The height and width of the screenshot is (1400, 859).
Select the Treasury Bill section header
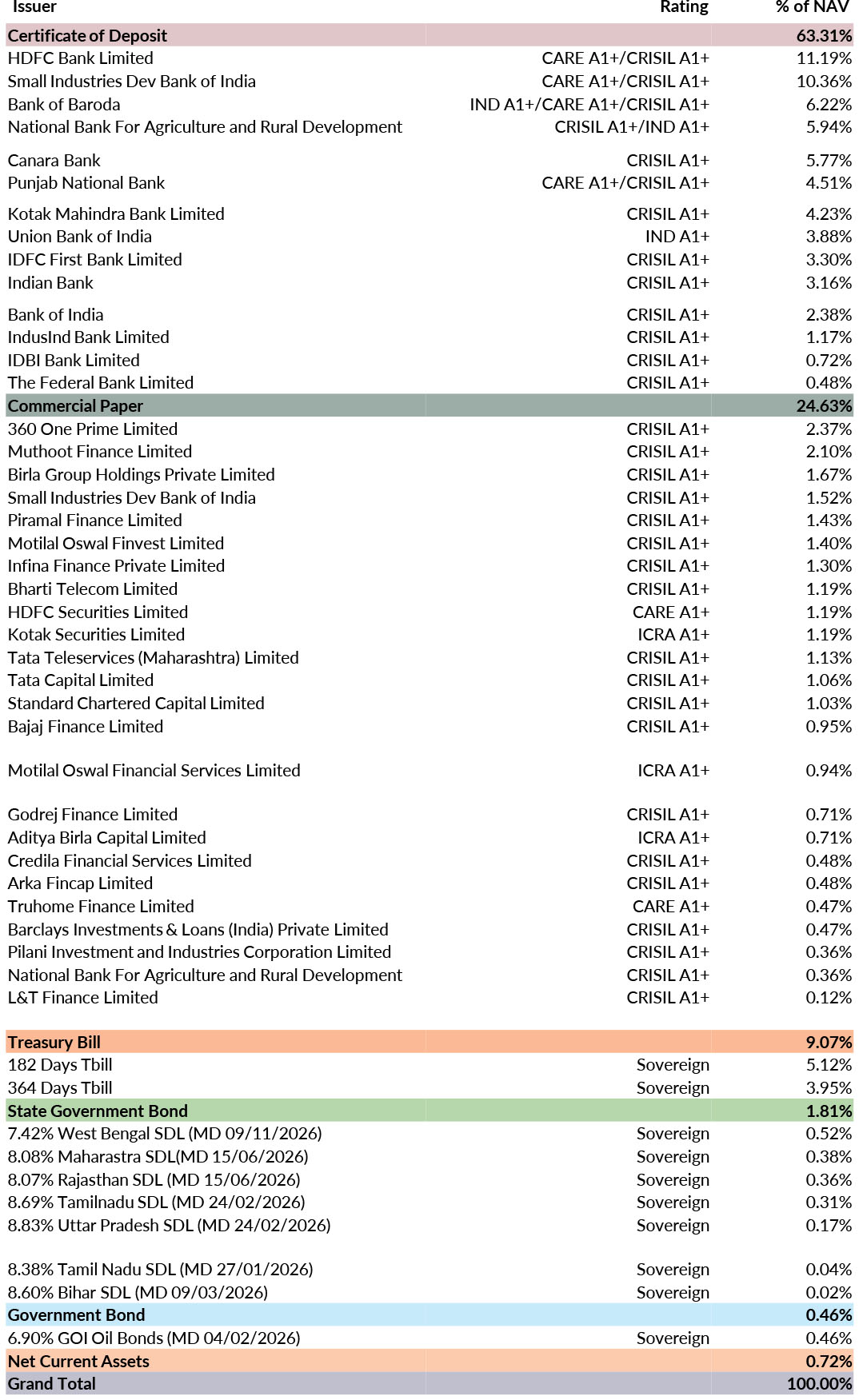tap(54, 1043)
